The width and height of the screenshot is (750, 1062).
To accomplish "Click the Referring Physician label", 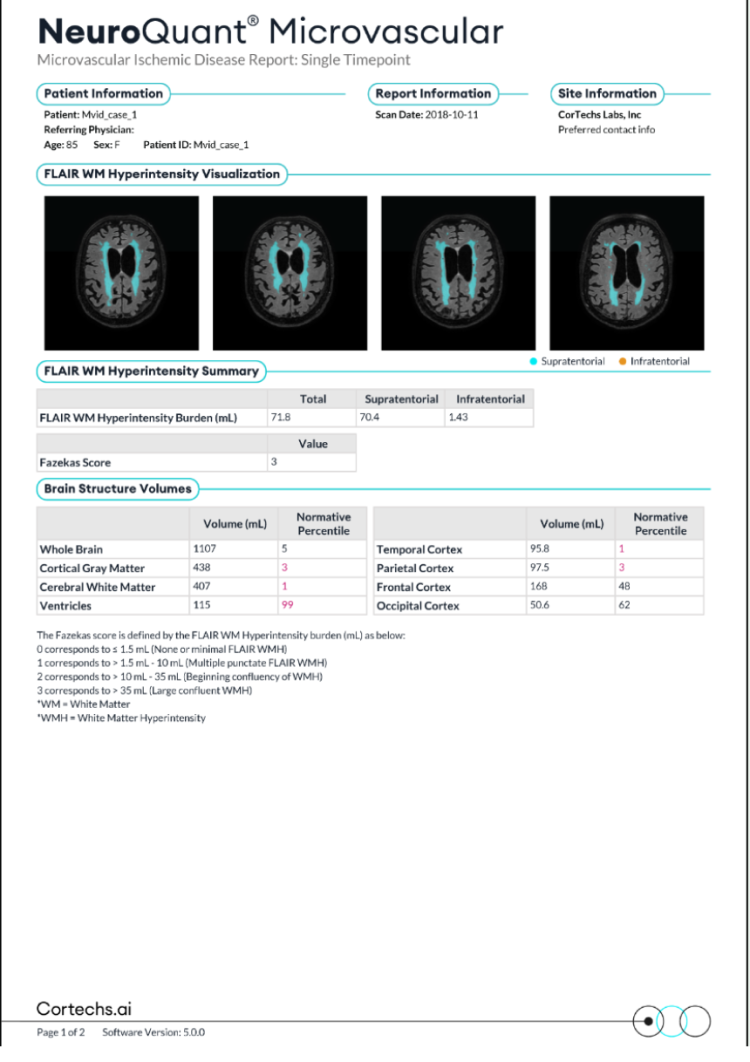I will point(89,129).
